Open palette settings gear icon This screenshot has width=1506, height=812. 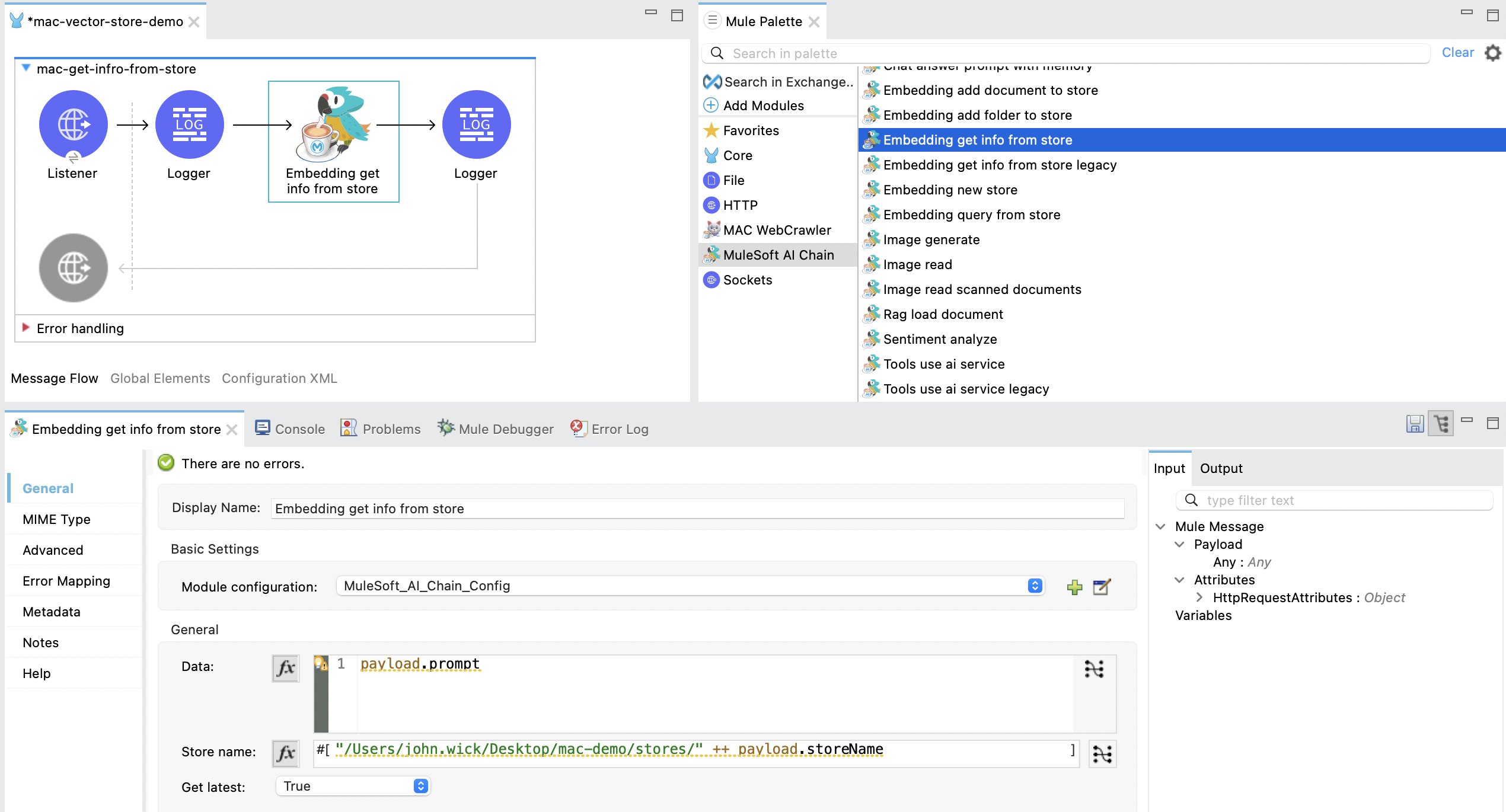click(x=1492, y=53)
